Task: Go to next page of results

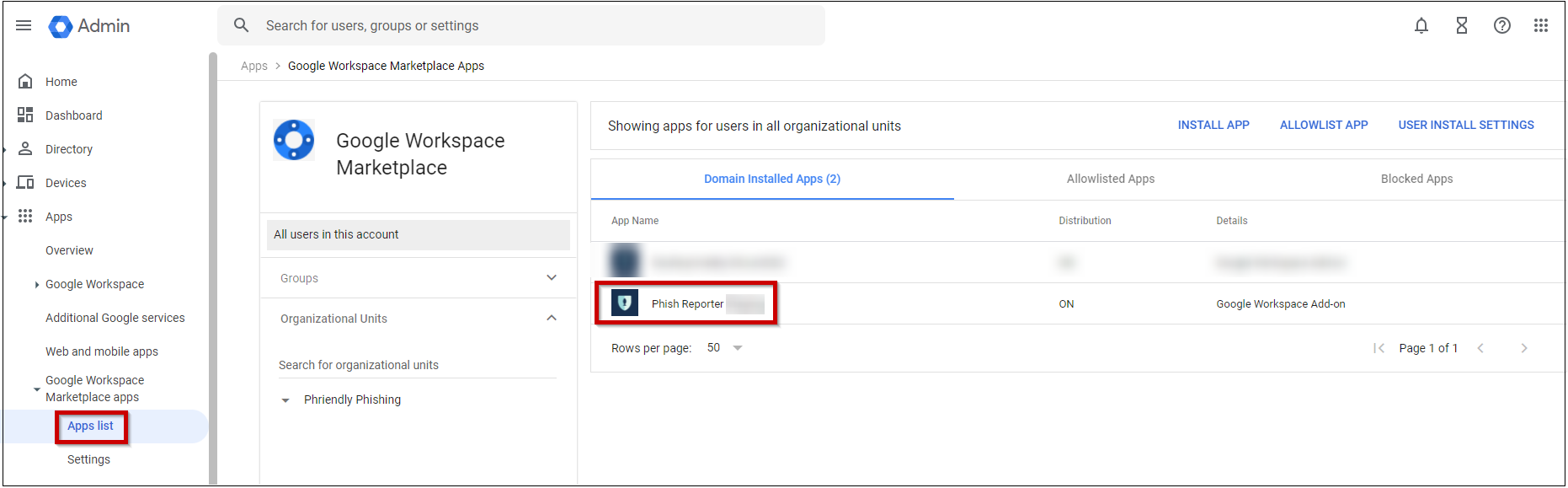Action: pyautogui.click(x=1524, y=348)
